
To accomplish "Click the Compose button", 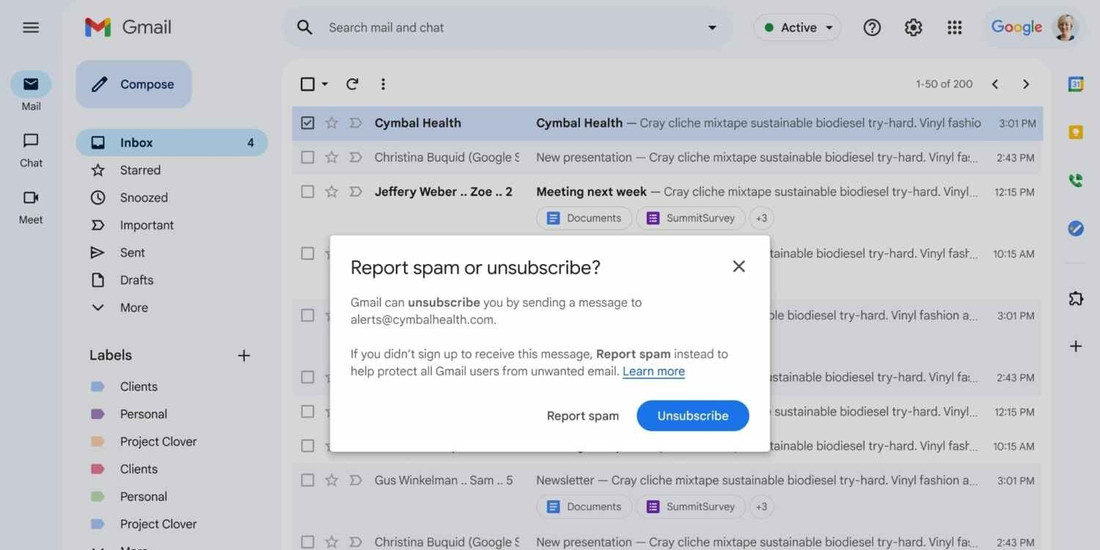I will pyautogui.click(x=133, y=84).
